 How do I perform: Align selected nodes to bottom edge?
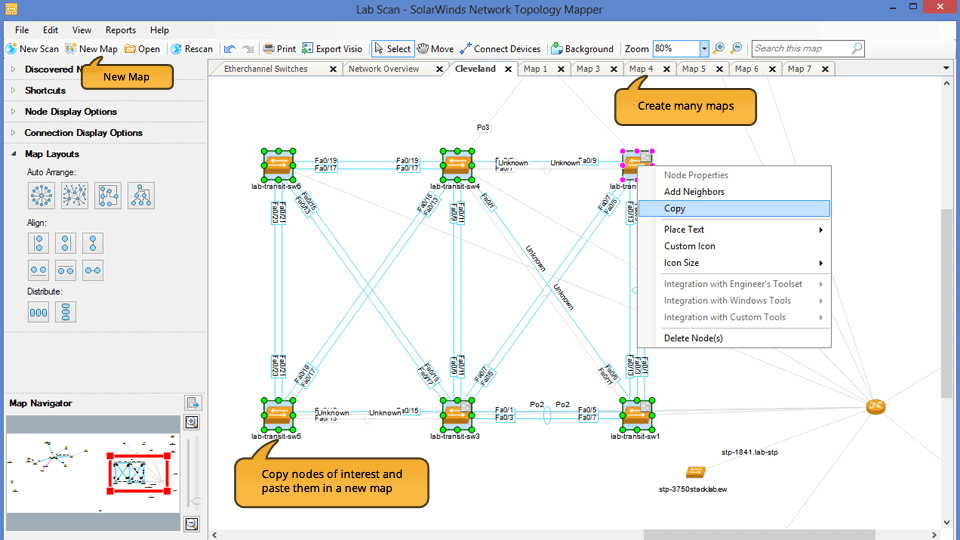point(39,270)
